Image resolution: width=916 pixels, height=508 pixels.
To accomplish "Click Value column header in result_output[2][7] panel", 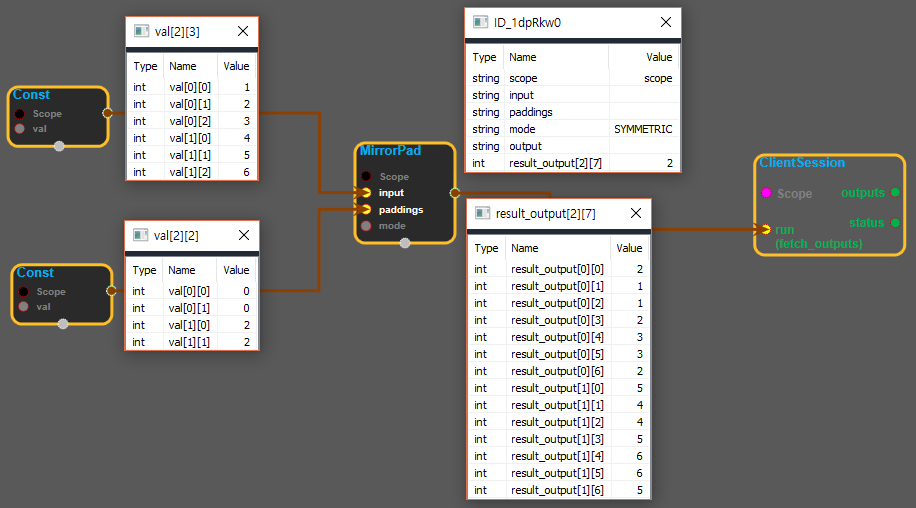I will point(629,248).
